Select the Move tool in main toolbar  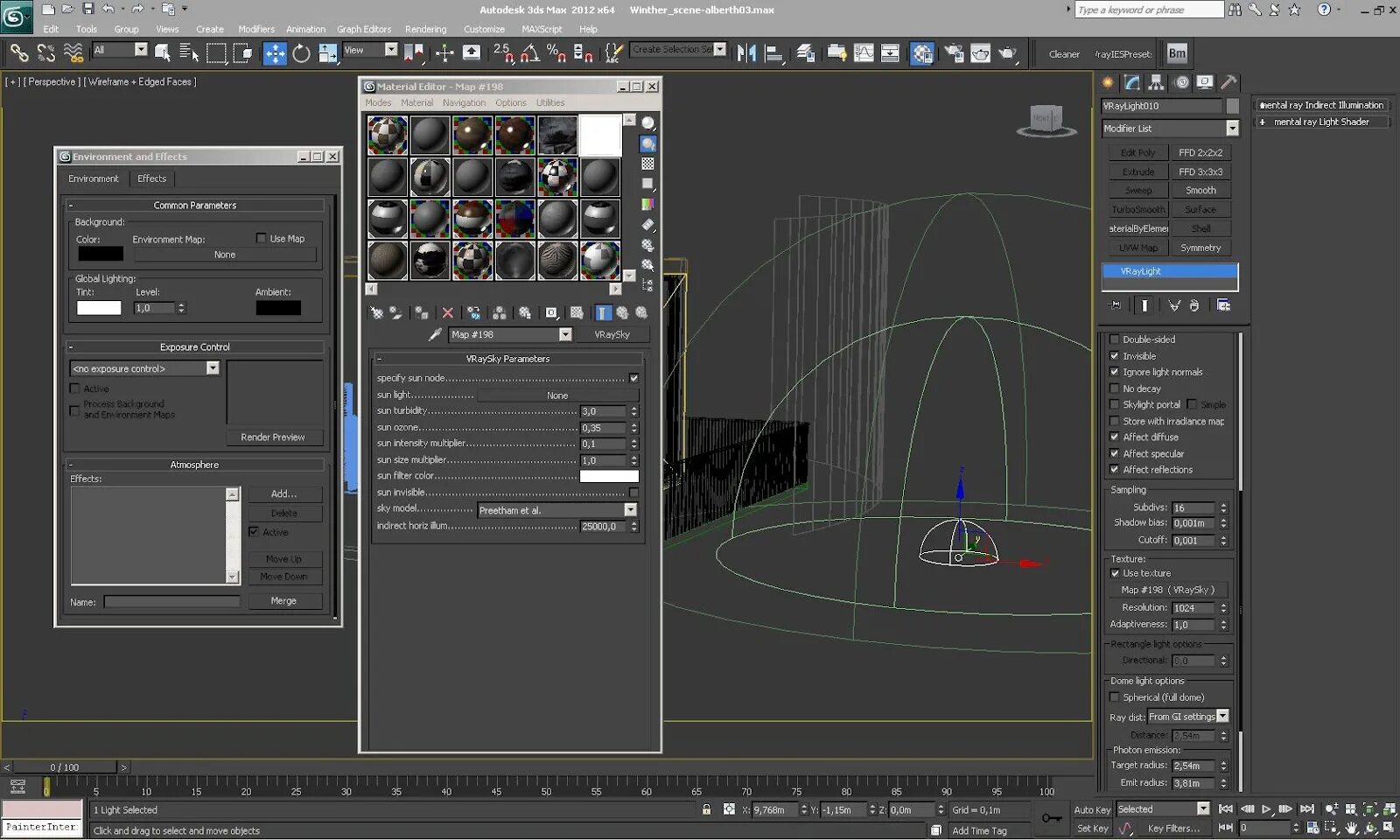(x=275, y=54)
